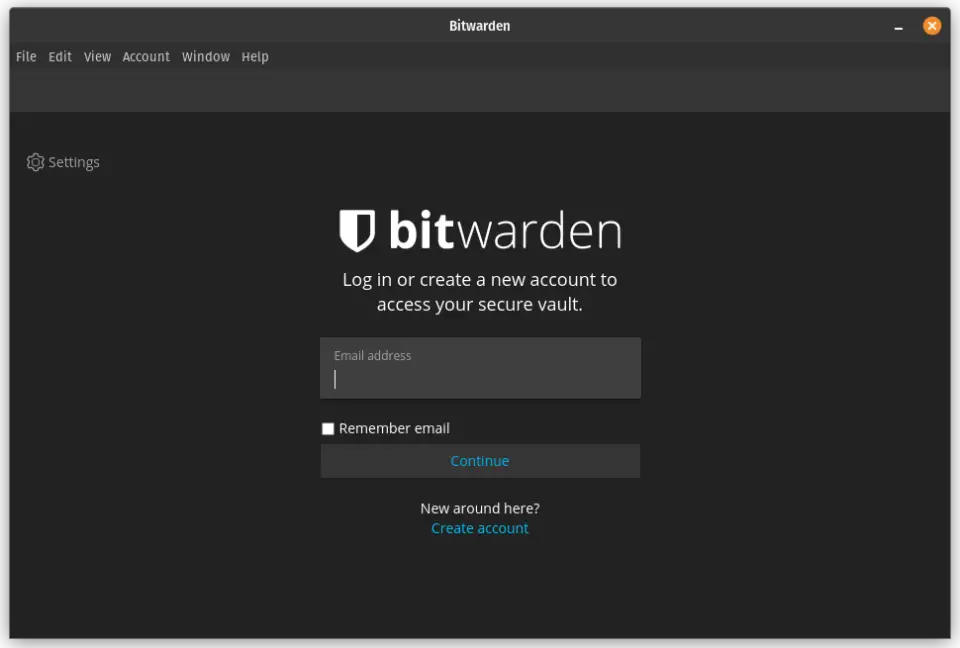Screen dimensions: 960x648
Task: Open the Window menu
Action: point(205,57)
